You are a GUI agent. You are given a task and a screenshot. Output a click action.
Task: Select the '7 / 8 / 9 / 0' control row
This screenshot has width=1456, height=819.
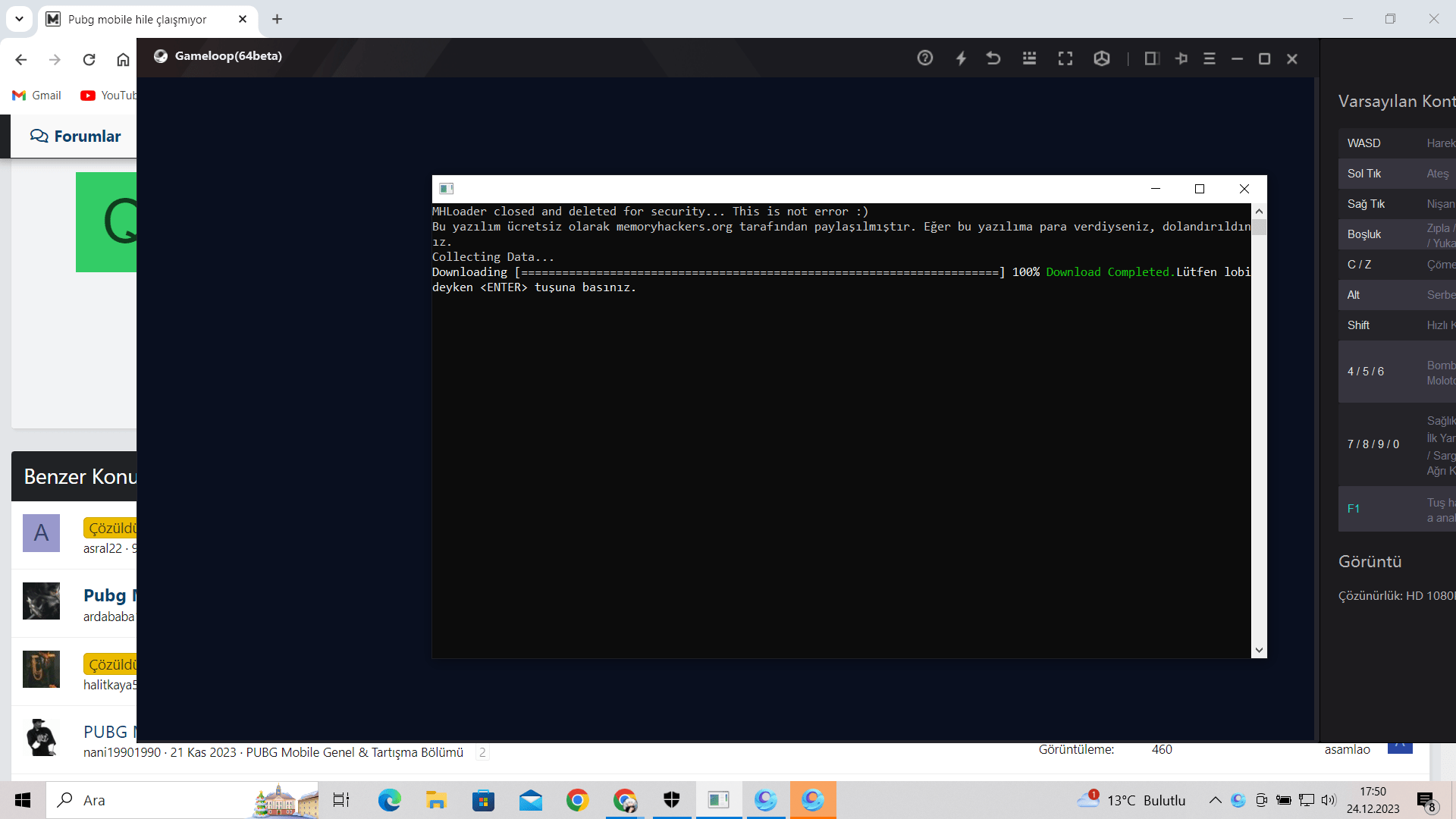[x=1397, y=444]
